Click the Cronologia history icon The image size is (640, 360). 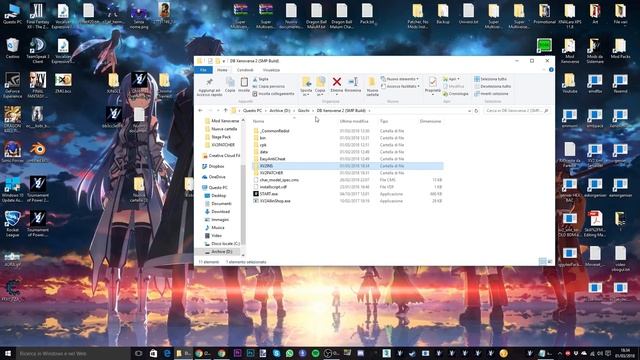[445, 94]
